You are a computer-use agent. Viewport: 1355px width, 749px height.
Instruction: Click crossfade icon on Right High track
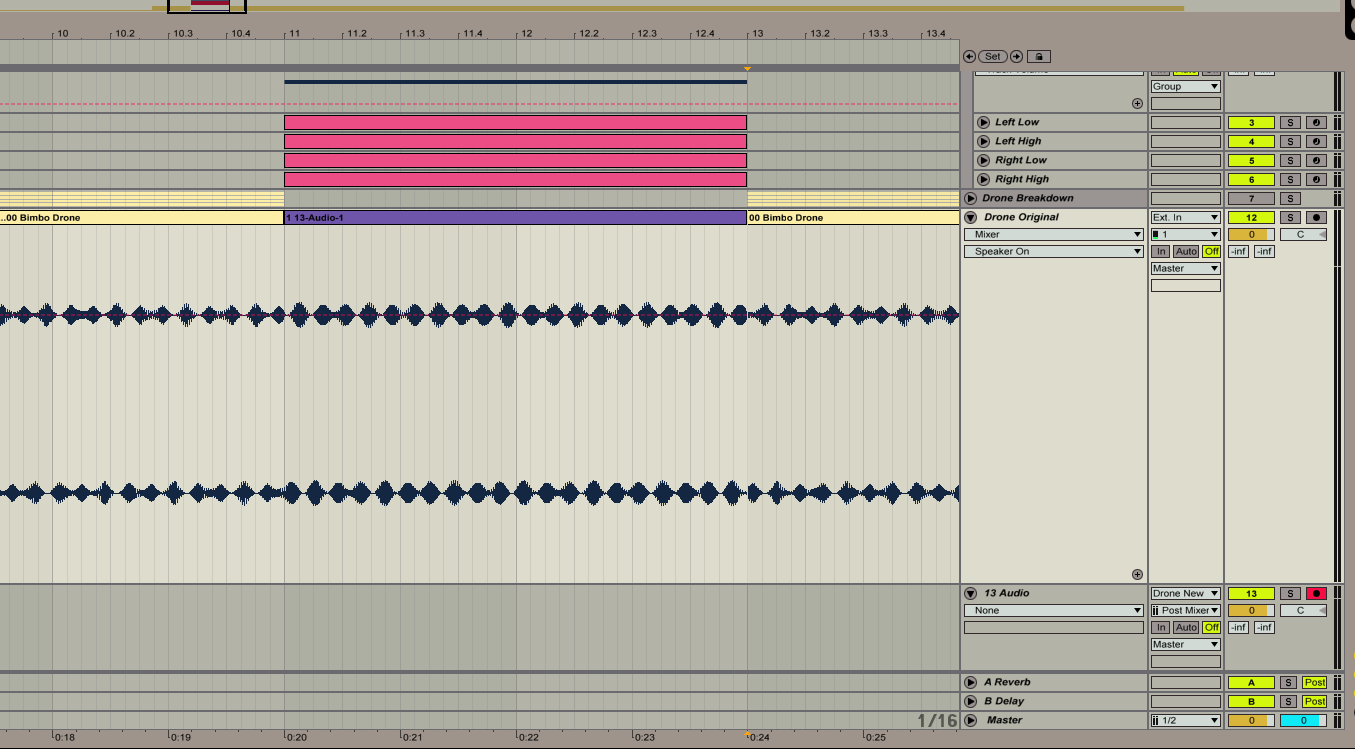point(1316,180)
